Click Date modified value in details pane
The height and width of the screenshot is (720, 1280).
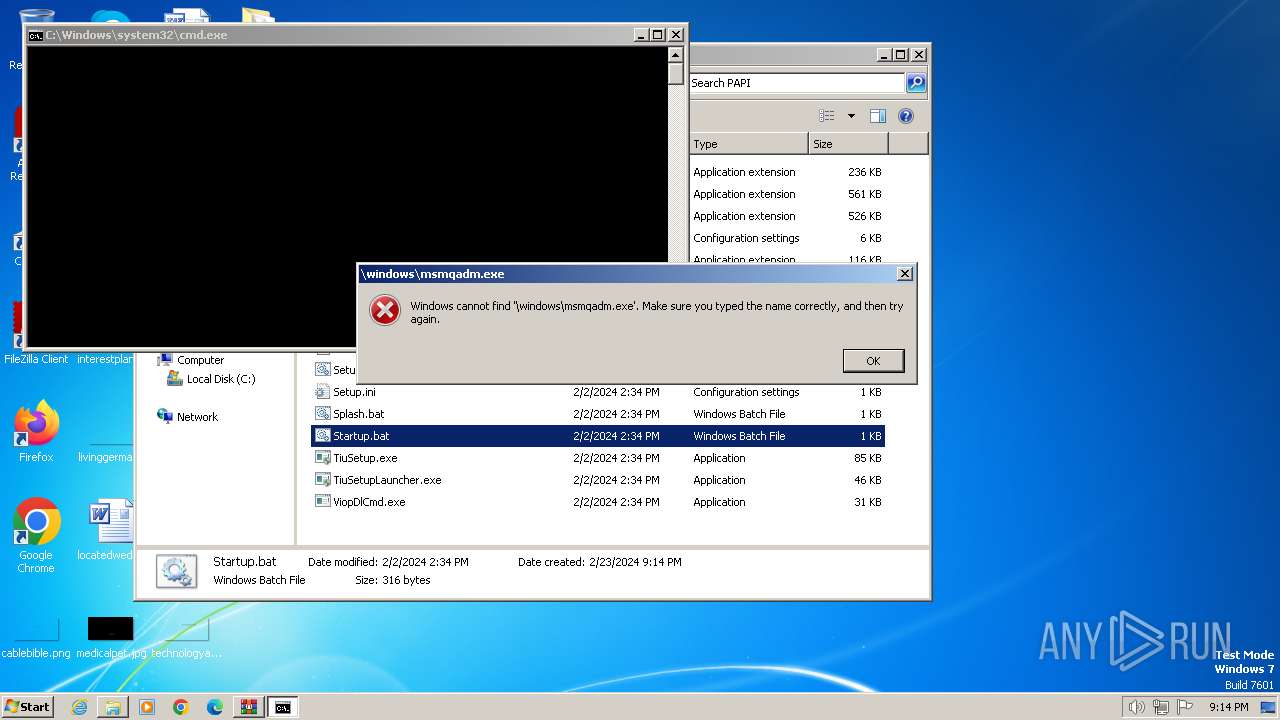pyautogui.click(x=425, y=562)
